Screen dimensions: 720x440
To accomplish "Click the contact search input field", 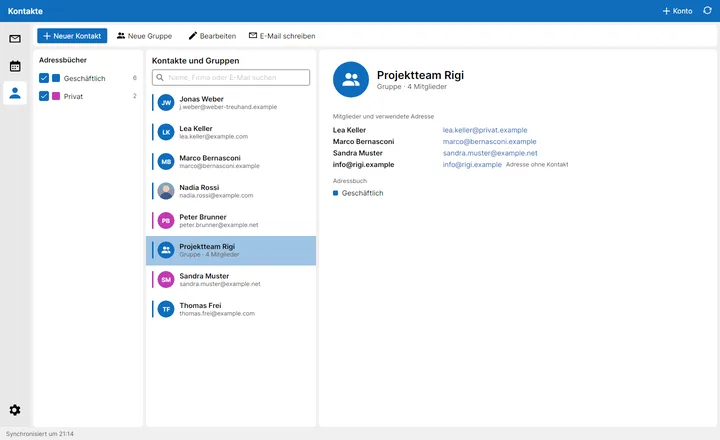I will 231,78.
